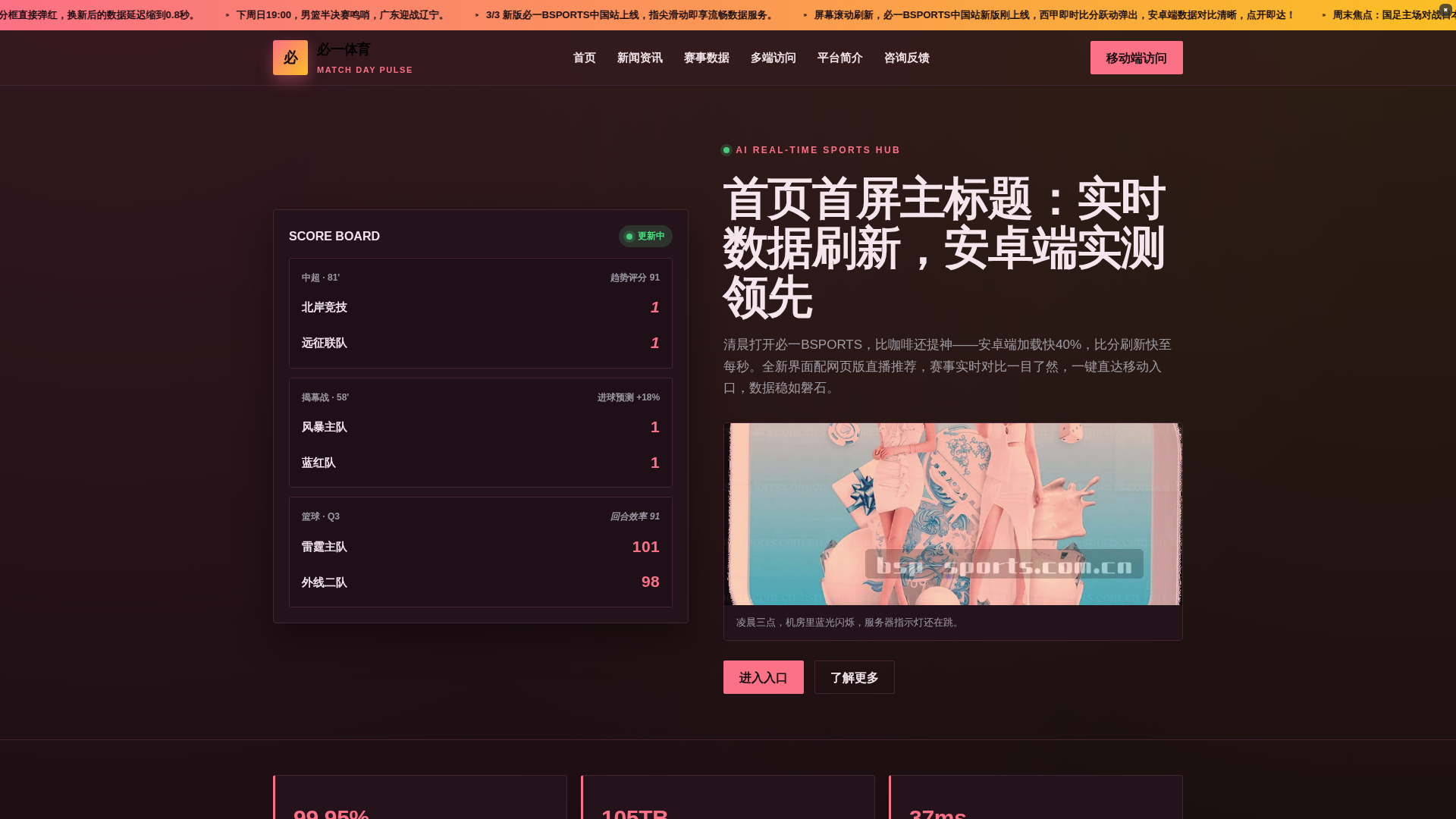The width and height of the screenshot is (1456, 819).
Task: Select the 雷霆主队 team row
Action: coord(481,547)
